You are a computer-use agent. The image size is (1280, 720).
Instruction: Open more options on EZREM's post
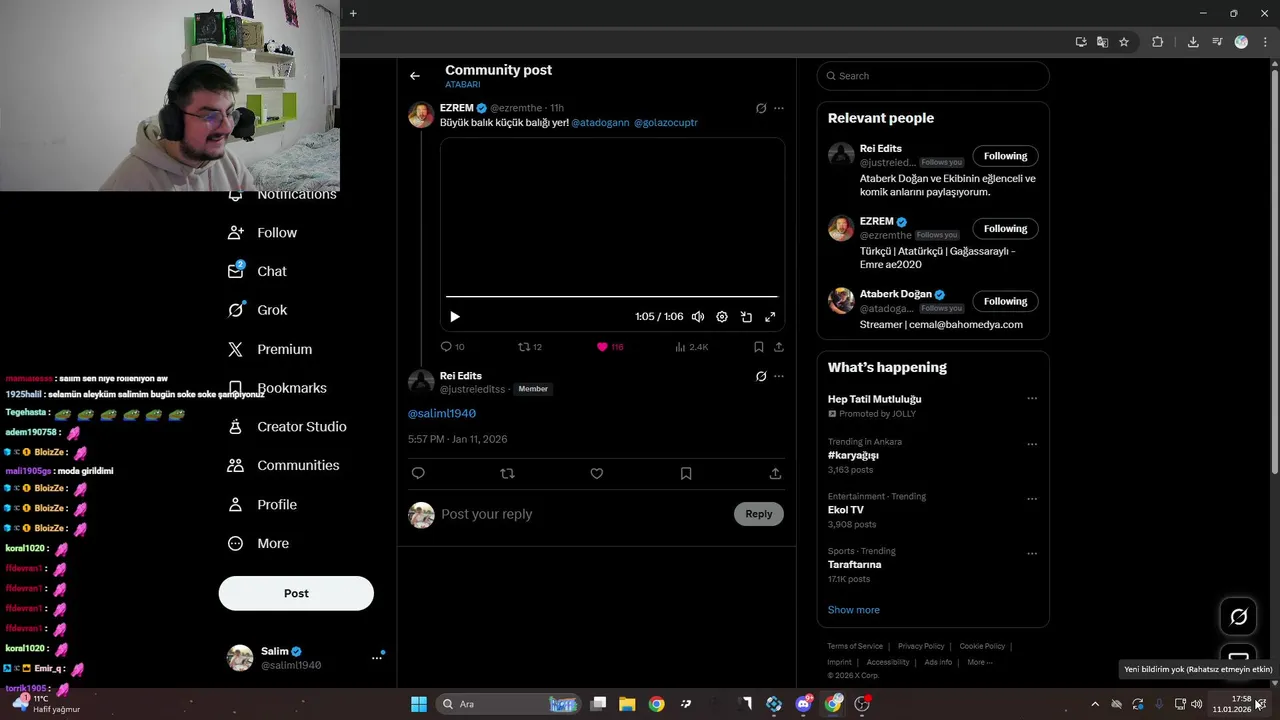(x=779, y=108)
